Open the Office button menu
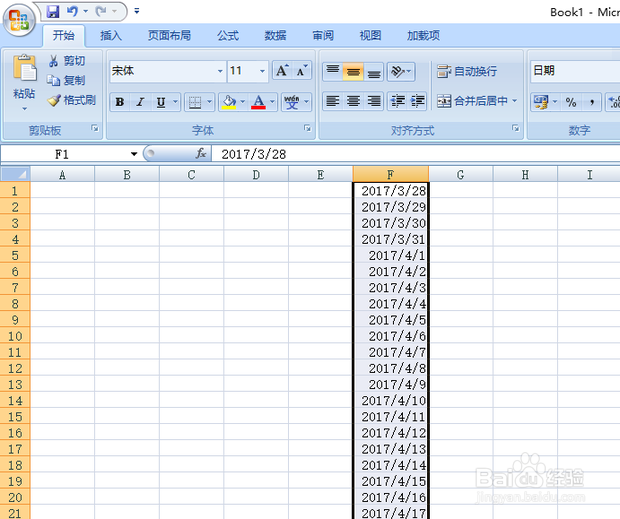 tap(19, 20)
